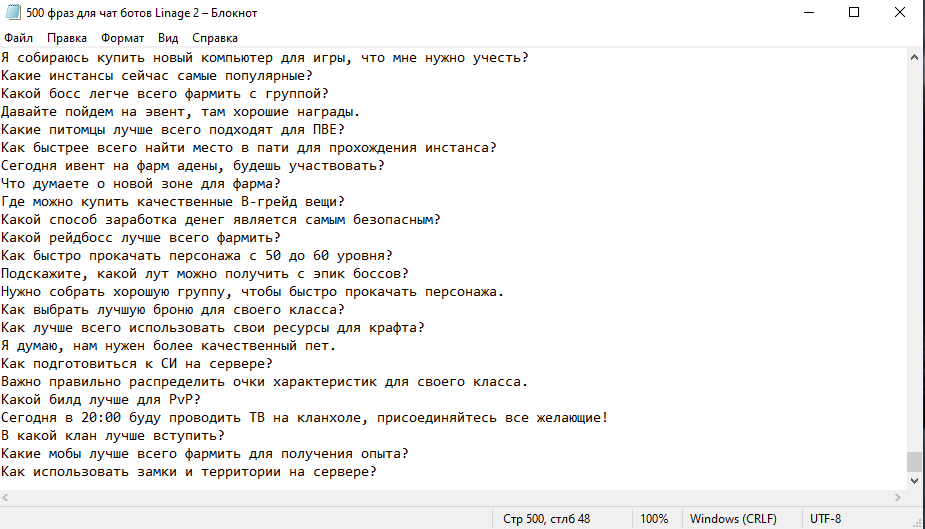Click the line and column status indicator
This screenshot has width=925, height=529.
pos(546,519)
